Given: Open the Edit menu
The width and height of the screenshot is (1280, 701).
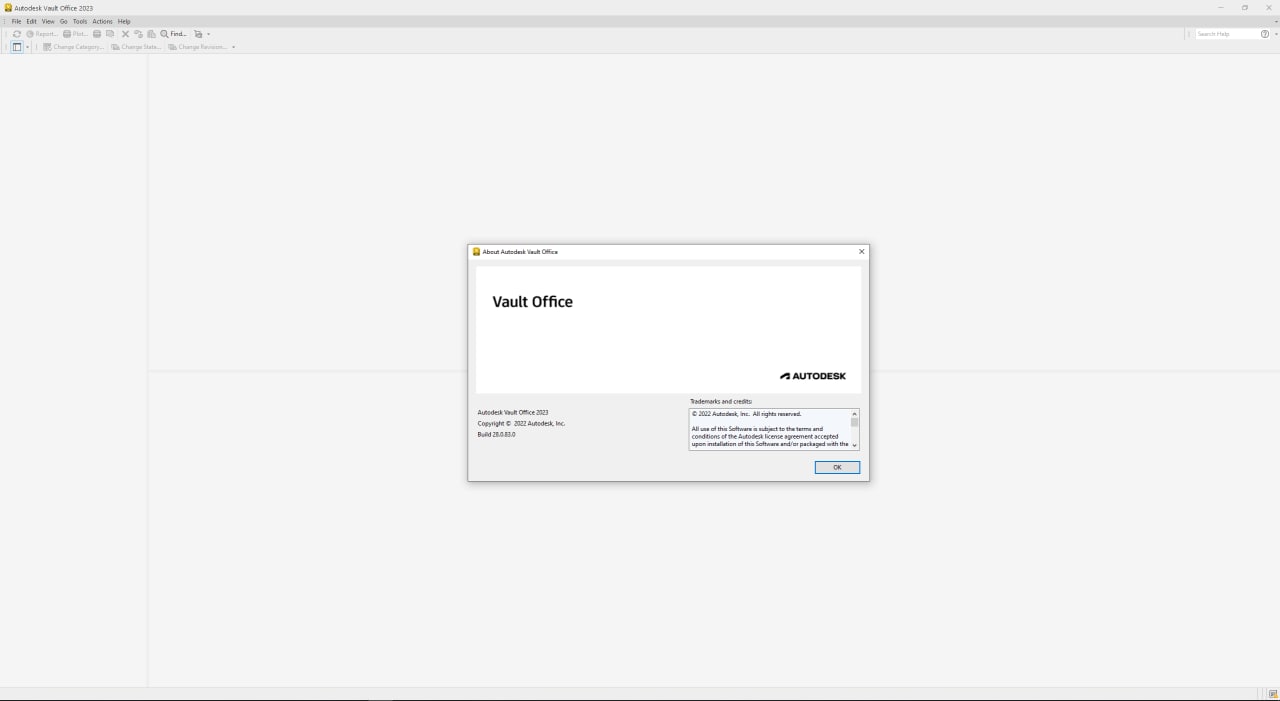Looking at the screenshot, I should coord(31,21).
